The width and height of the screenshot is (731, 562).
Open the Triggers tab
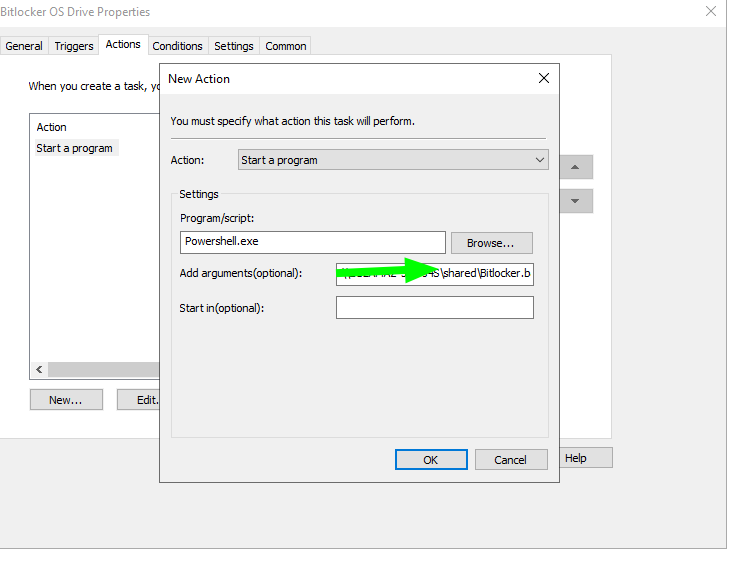coord(73,46)
